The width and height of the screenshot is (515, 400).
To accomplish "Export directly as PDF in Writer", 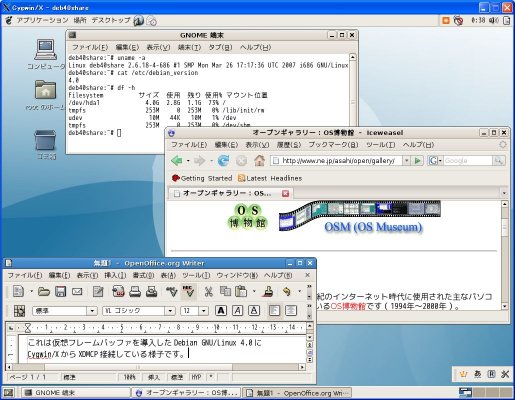I will (x=118, y=292).
